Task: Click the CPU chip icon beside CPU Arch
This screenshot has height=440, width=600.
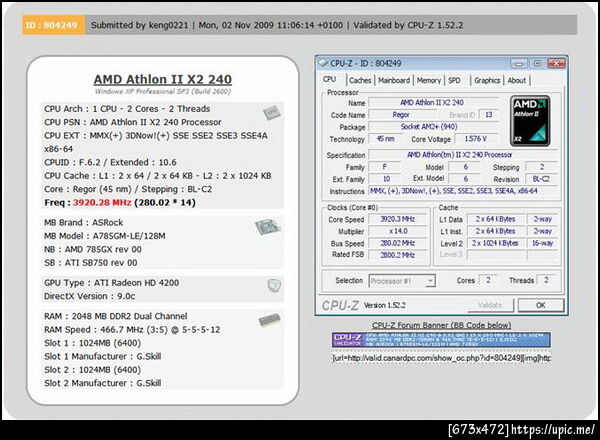Action: [x=272, y=112]
